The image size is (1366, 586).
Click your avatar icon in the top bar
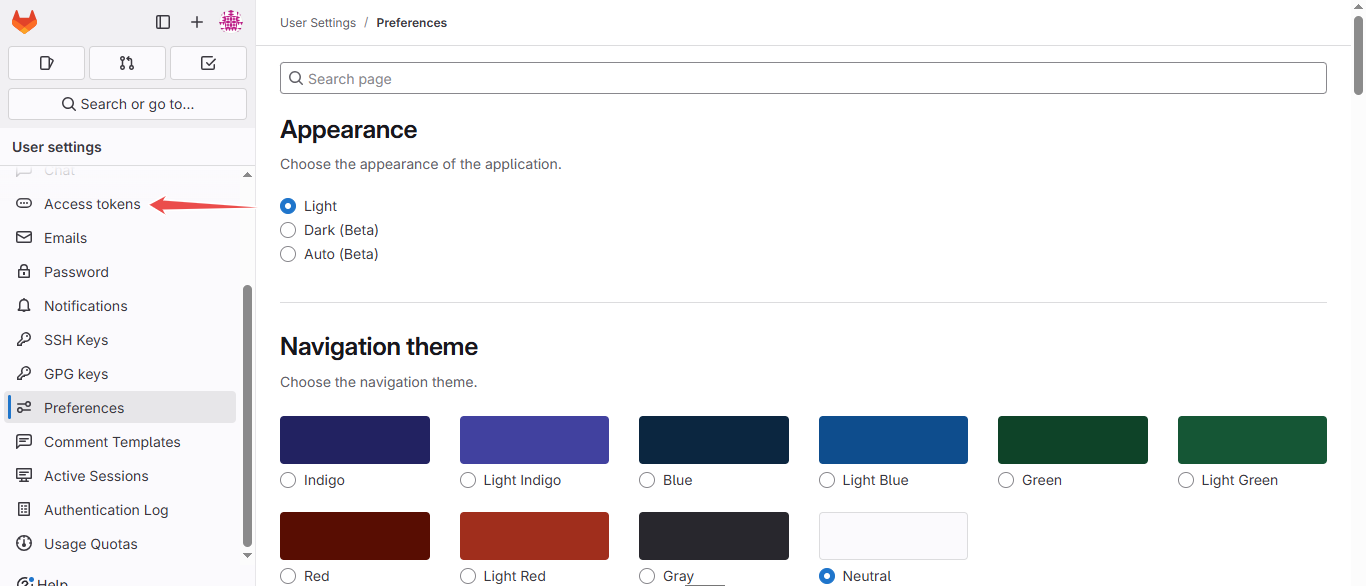tap(231, 21)
